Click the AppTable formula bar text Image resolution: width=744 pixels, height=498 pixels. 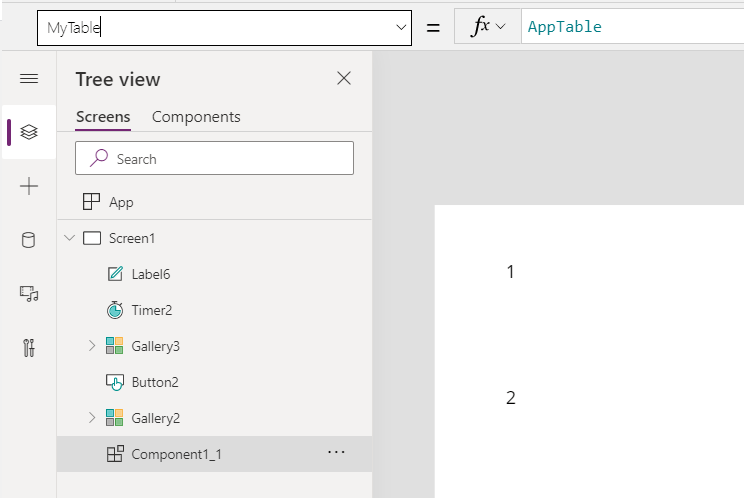[x=565, y=27]
